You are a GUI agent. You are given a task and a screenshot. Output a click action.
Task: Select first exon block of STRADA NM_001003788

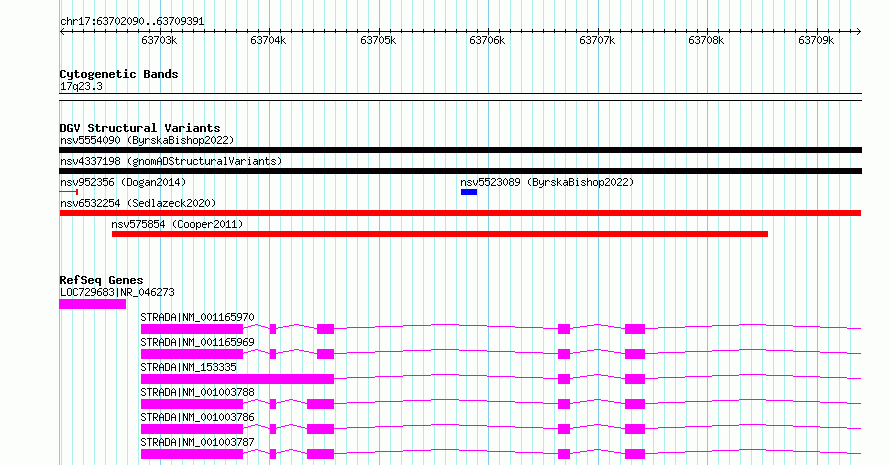tap(192, 404)
